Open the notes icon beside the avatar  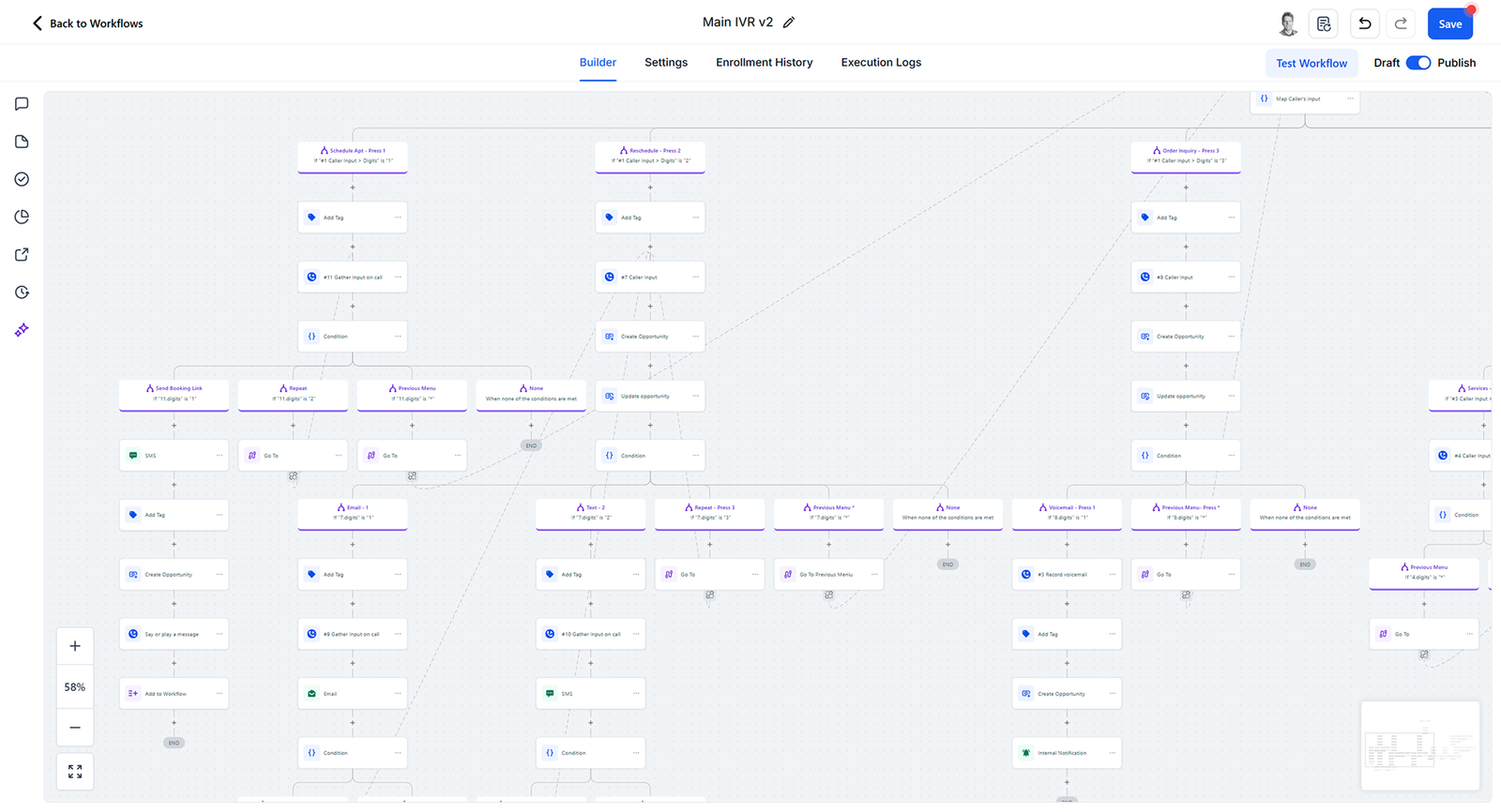pyautogui.click(x=1324, y=23)
